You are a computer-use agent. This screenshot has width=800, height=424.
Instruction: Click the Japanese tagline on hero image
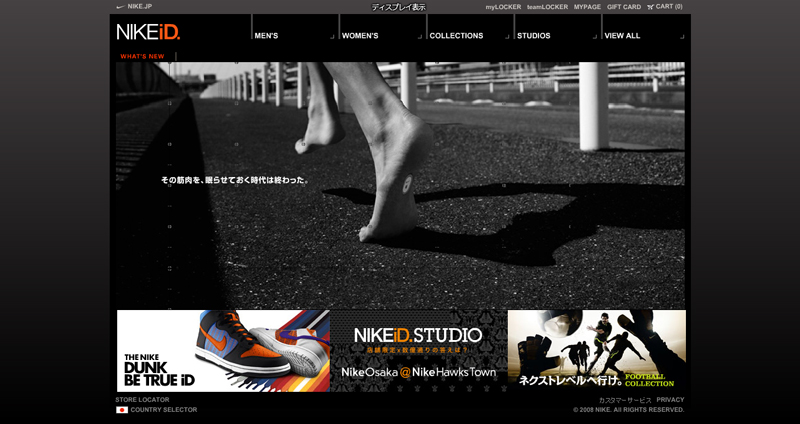tap(235, 180)
